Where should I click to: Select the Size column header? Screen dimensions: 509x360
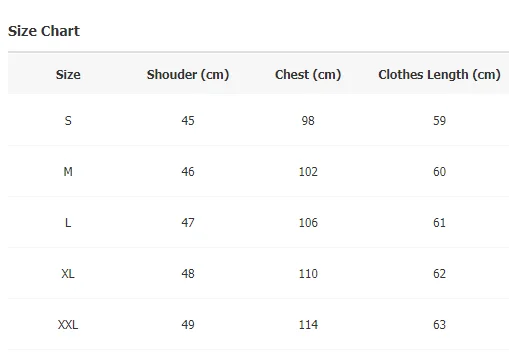tap(68, 74)
